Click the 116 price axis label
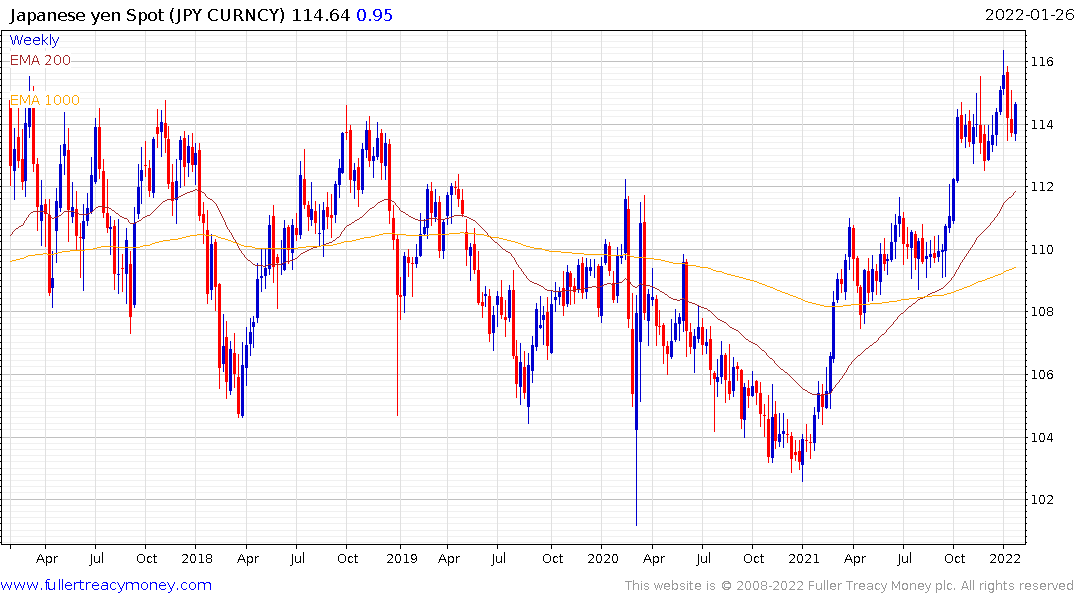The width and height of the screenshot is (1075, 600). pyautogui.click(x=1043, y=62)
